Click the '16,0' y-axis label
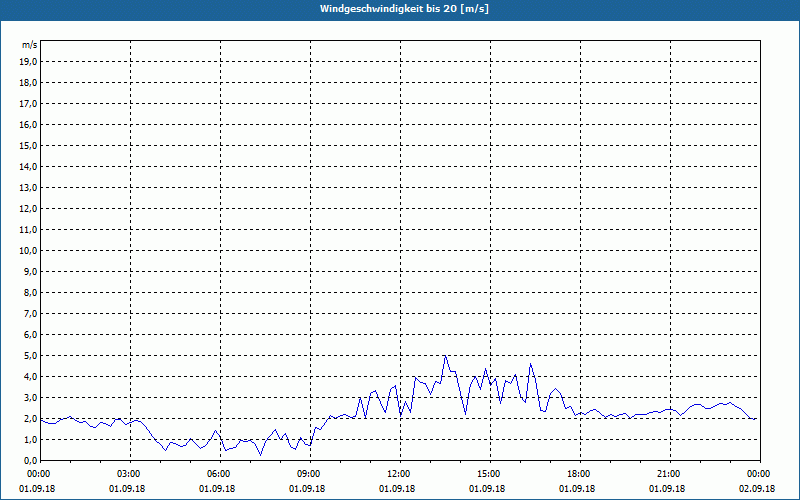800x500 pixels. point(28,124)
